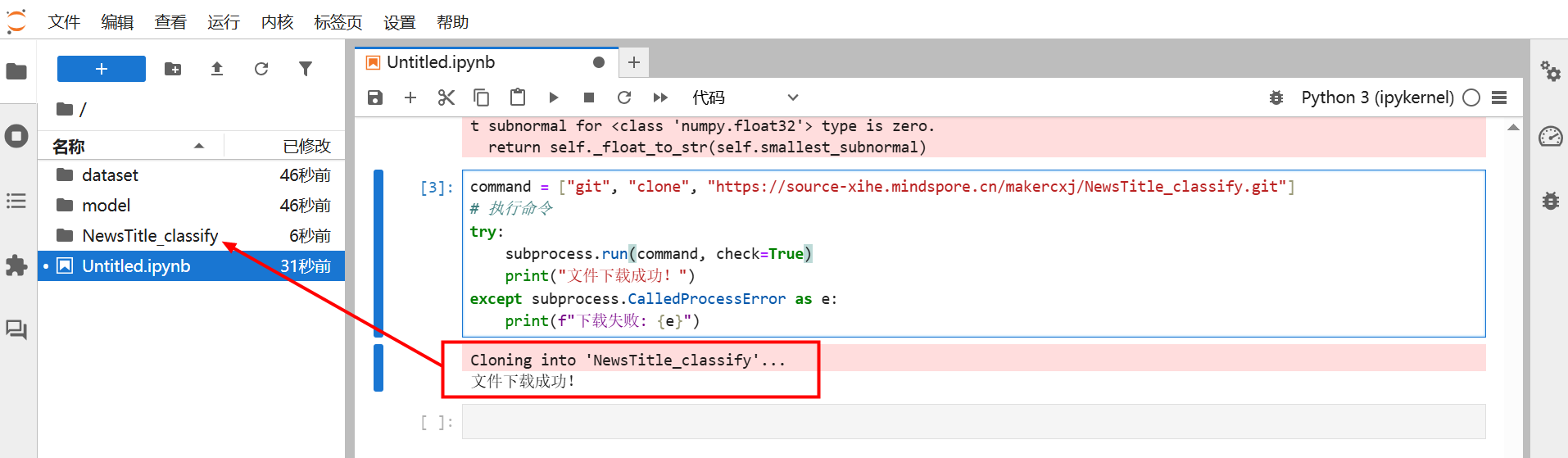The width and height of the screenshot is (1568, 458).
Task: Open running terminals and kernels panel
Action: tap(16, 136)
